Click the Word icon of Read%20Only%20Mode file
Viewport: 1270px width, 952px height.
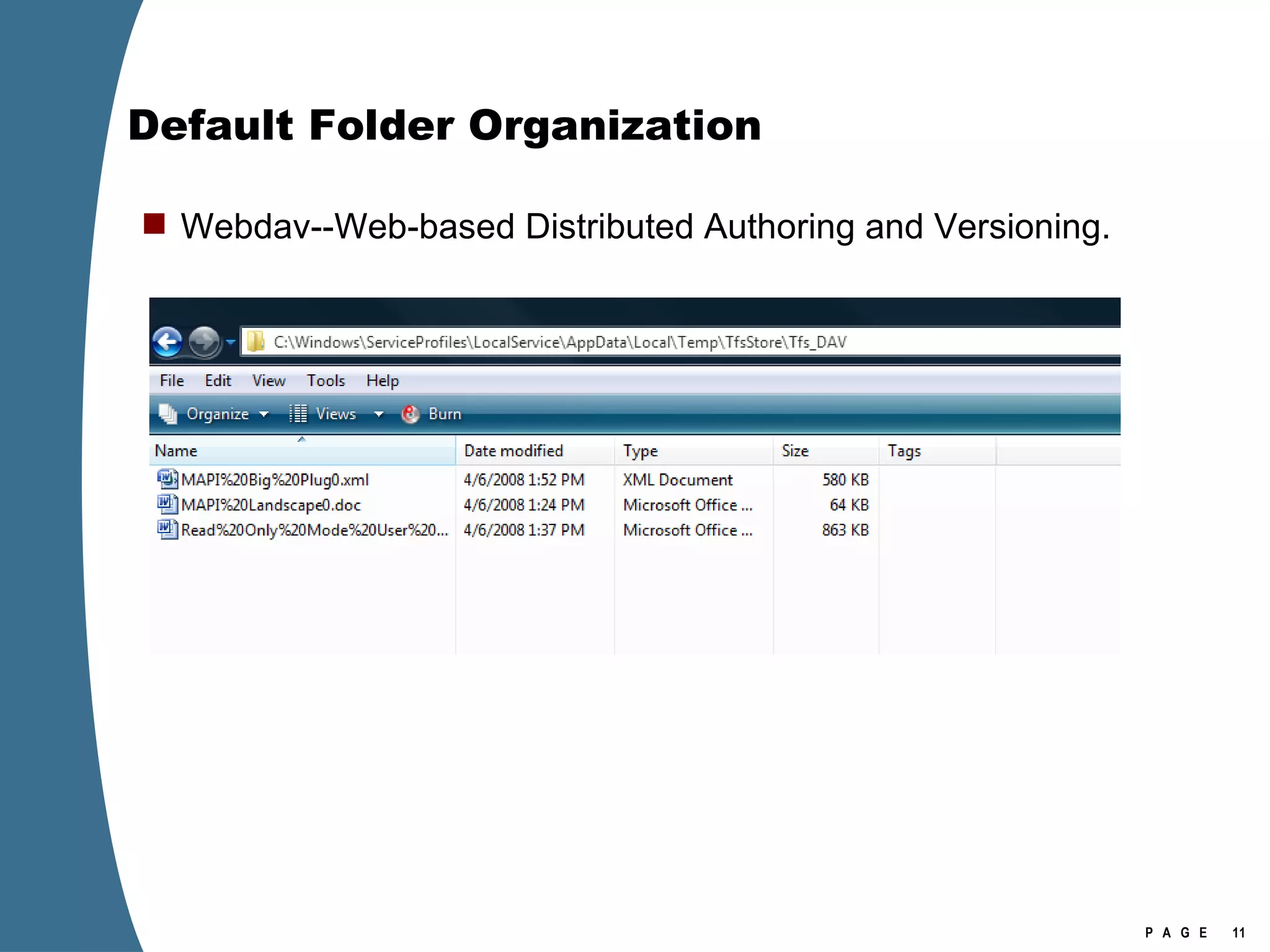167,529
